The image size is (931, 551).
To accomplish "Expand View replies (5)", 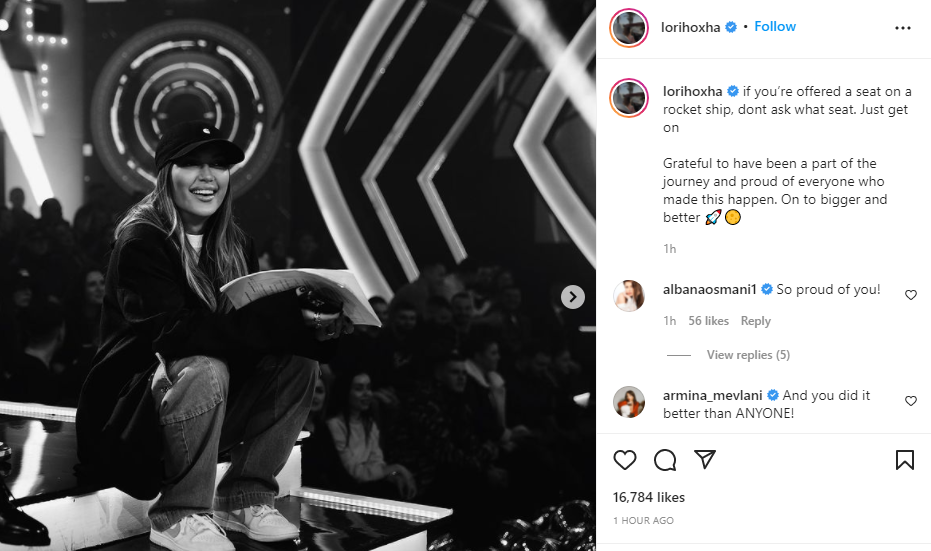I will (x=748, y=355).
